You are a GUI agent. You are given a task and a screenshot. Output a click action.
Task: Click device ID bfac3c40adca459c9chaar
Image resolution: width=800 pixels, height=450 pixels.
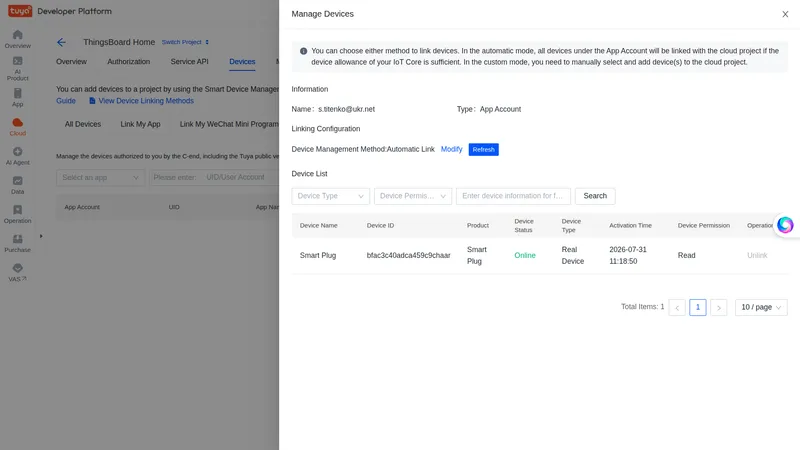point(409,255)
